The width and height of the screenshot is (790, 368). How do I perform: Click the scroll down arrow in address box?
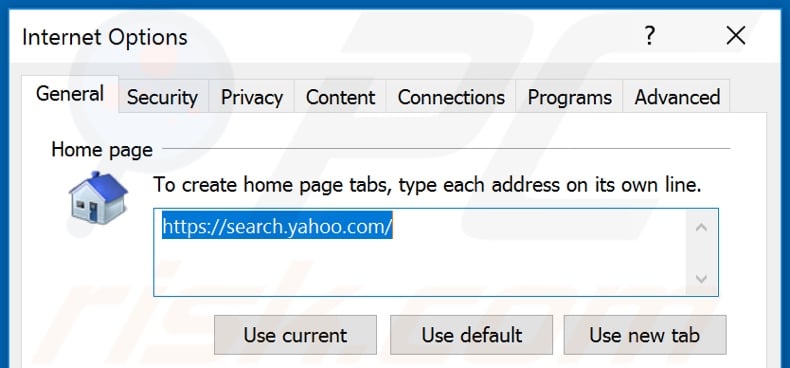tap(701, 278)
